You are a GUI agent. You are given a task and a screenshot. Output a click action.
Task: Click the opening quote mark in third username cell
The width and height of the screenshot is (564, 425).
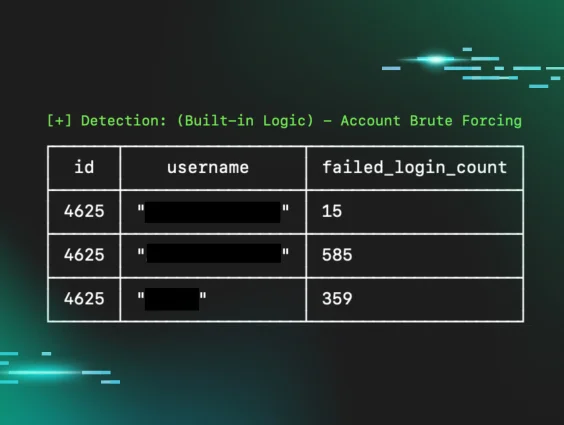point(141,296)
